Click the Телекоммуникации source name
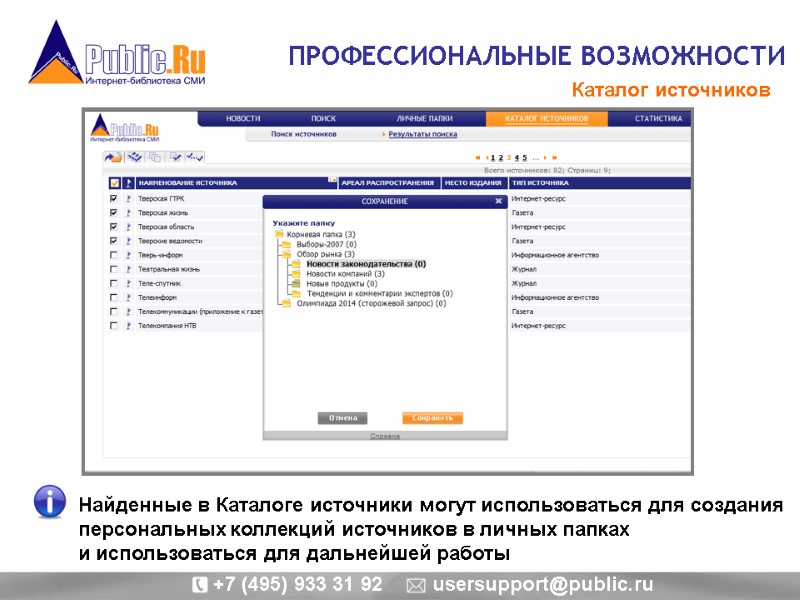Viewport: 800px width, 600px height. [200, 311]
